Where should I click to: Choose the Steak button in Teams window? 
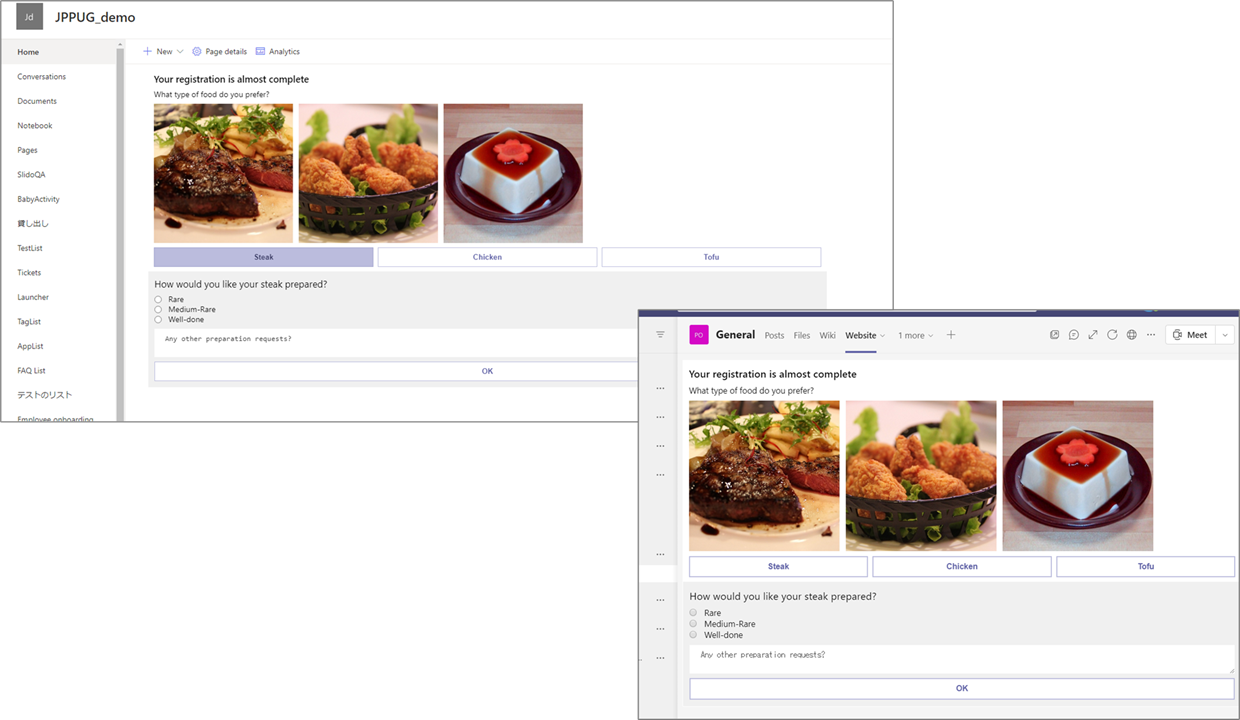point(778,566)
